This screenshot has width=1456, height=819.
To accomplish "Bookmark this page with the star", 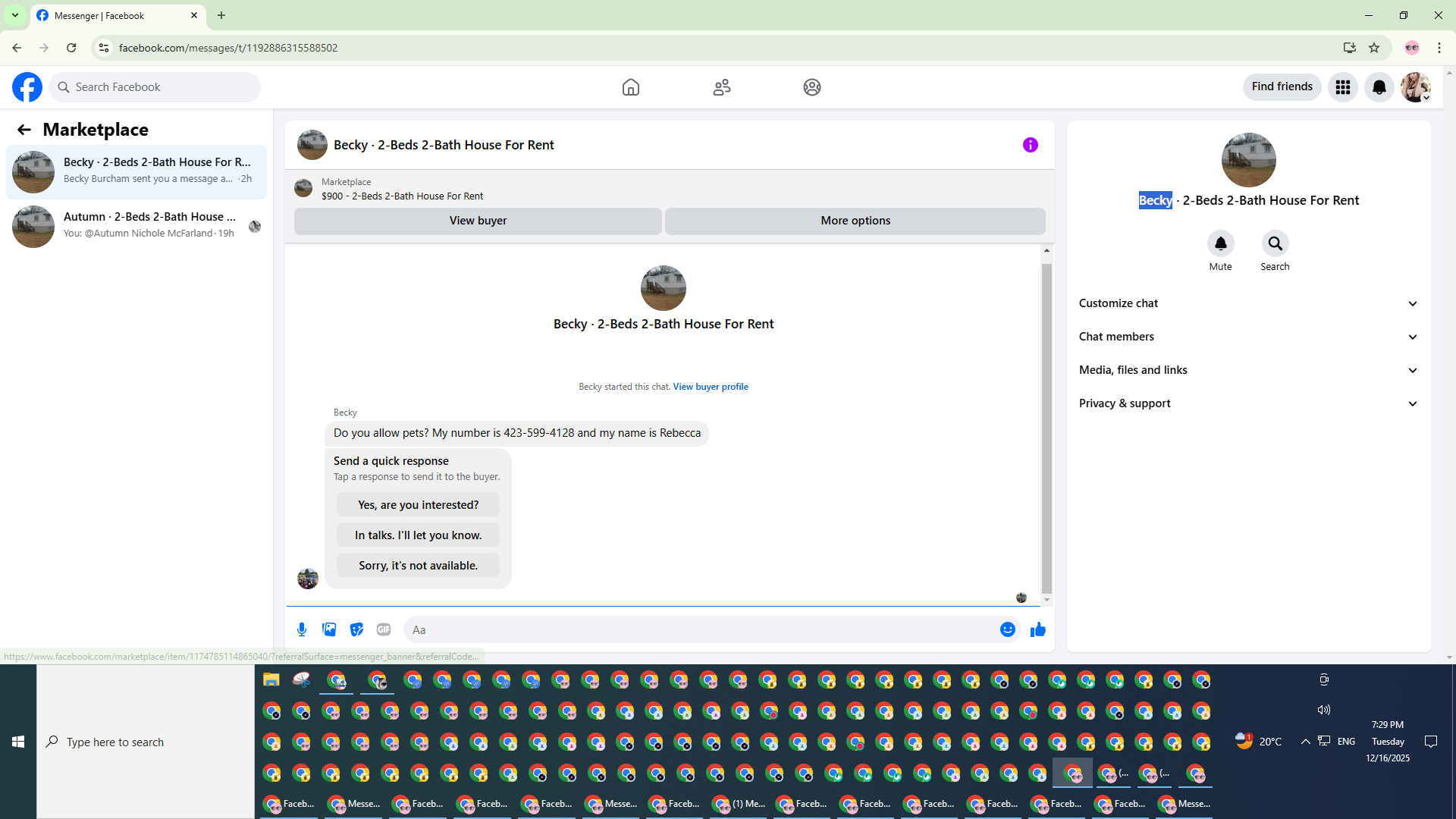I will point(1374,48).
